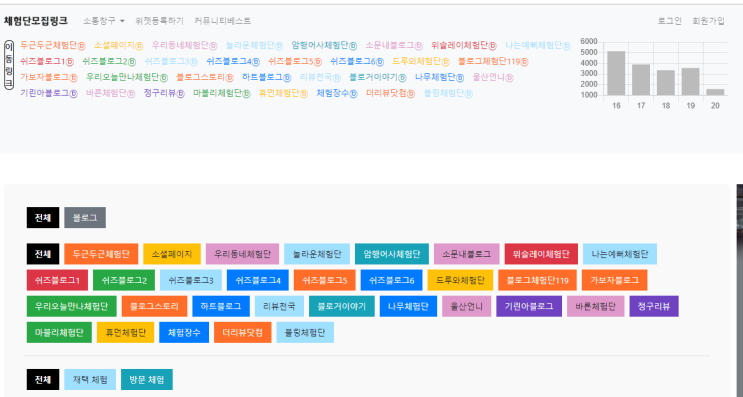Open the 블로거이야기ⓑ text link
This screenshot has width=743, height=397.
(378, 77)
